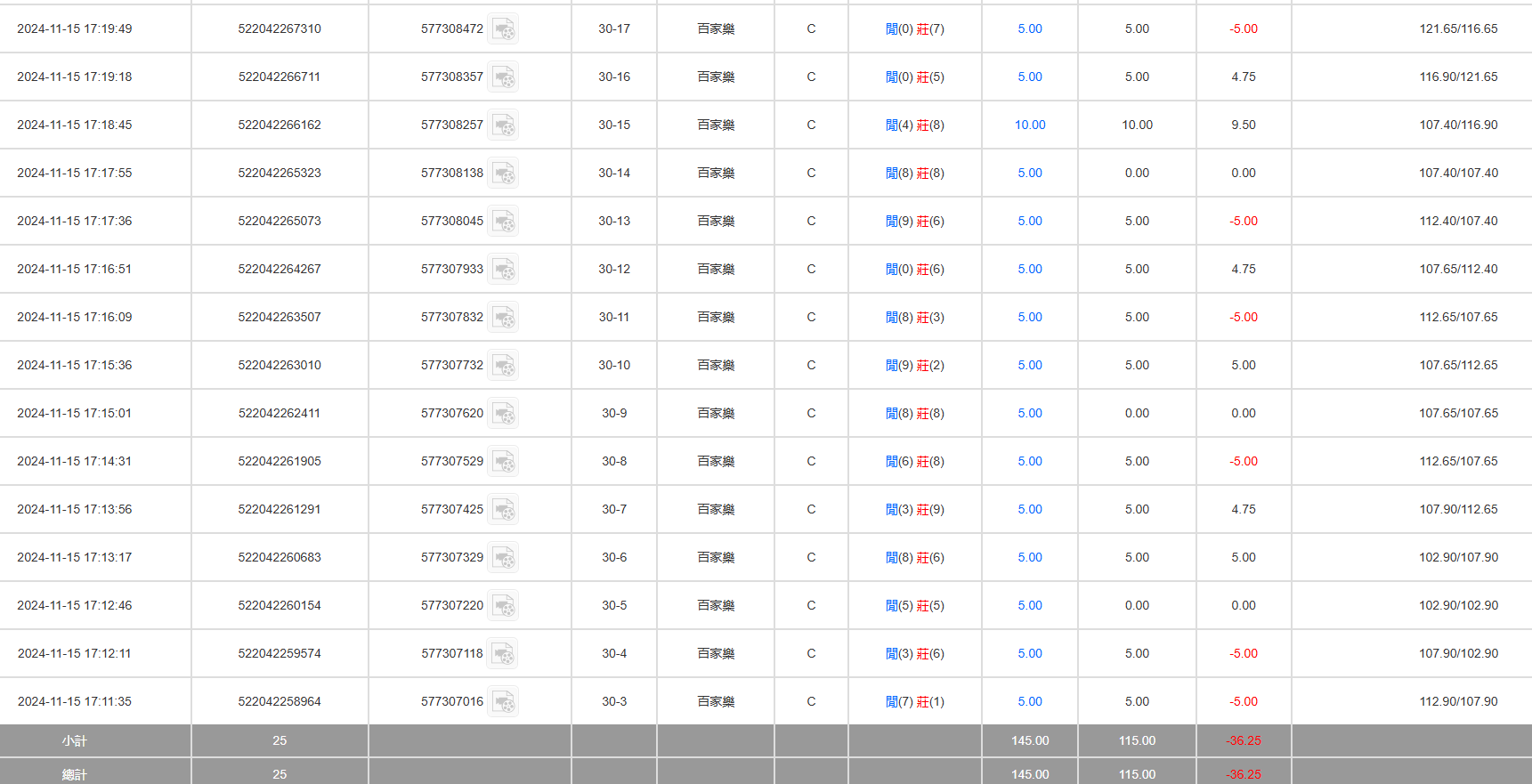Screen dimensions: 1532x784
Task: Click the blue 10.00 bet amount link
Action: click(1030, 125)
